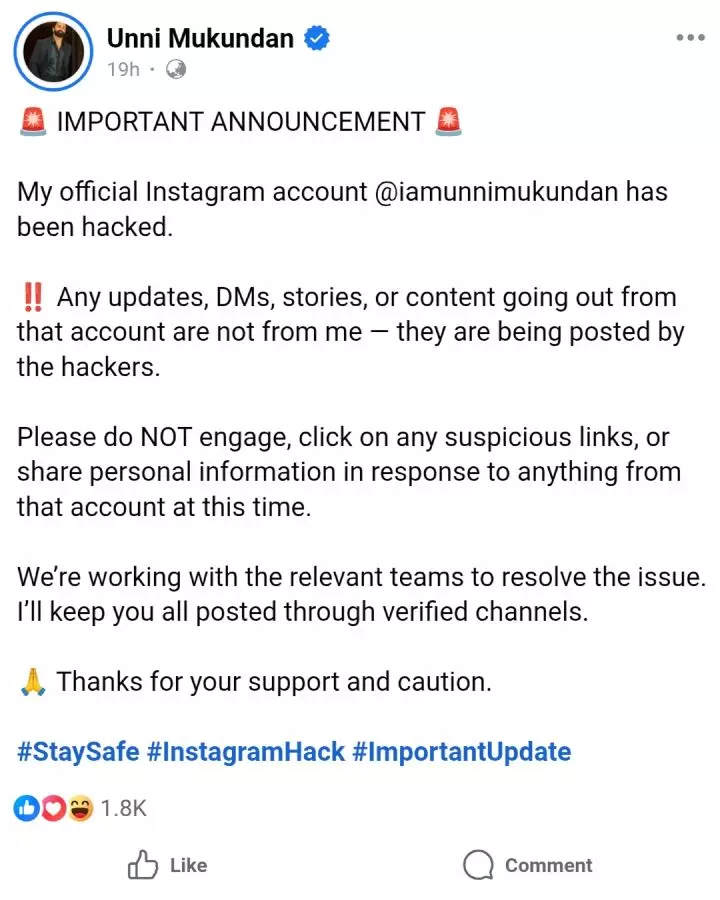View the 1.8K reactions count

click(x=124, y=808)
